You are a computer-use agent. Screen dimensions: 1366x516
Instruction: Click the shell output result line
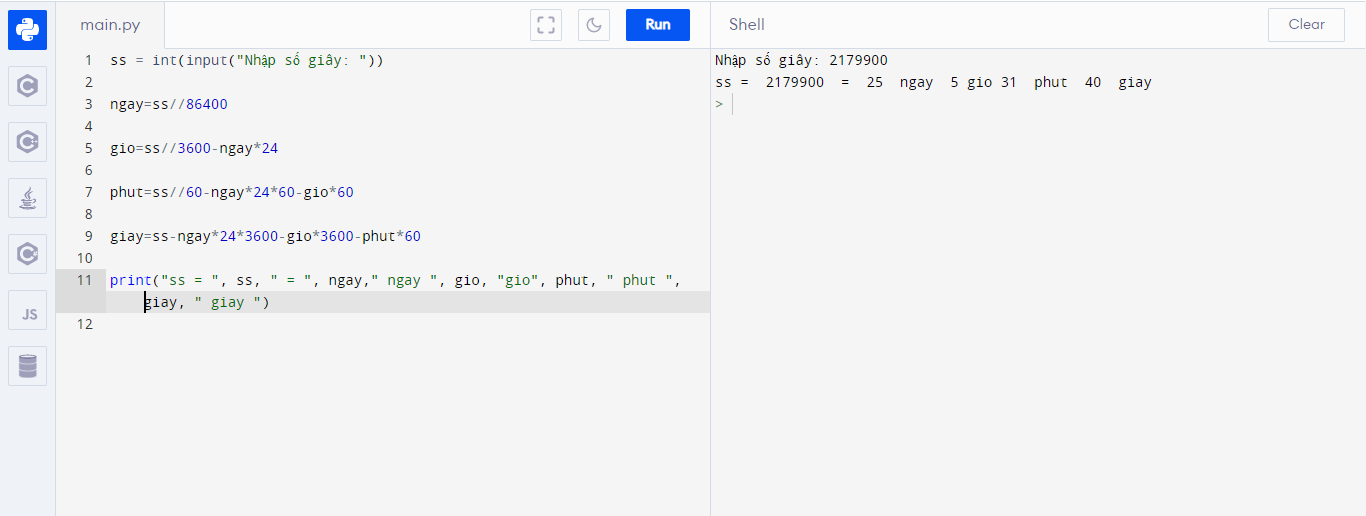point(933,82)
